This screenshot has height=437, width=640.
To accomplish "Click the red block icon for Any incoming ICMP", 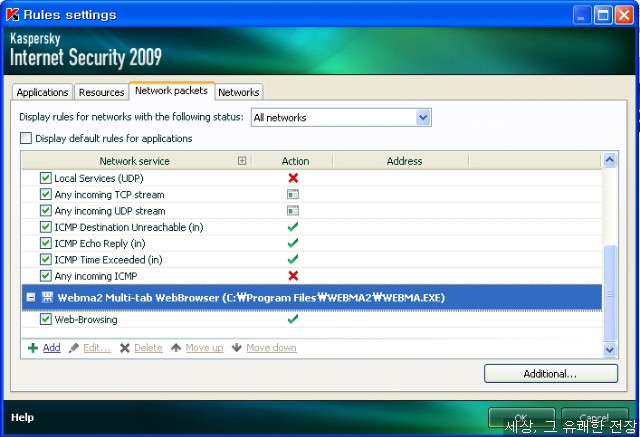I will (293, 276).
